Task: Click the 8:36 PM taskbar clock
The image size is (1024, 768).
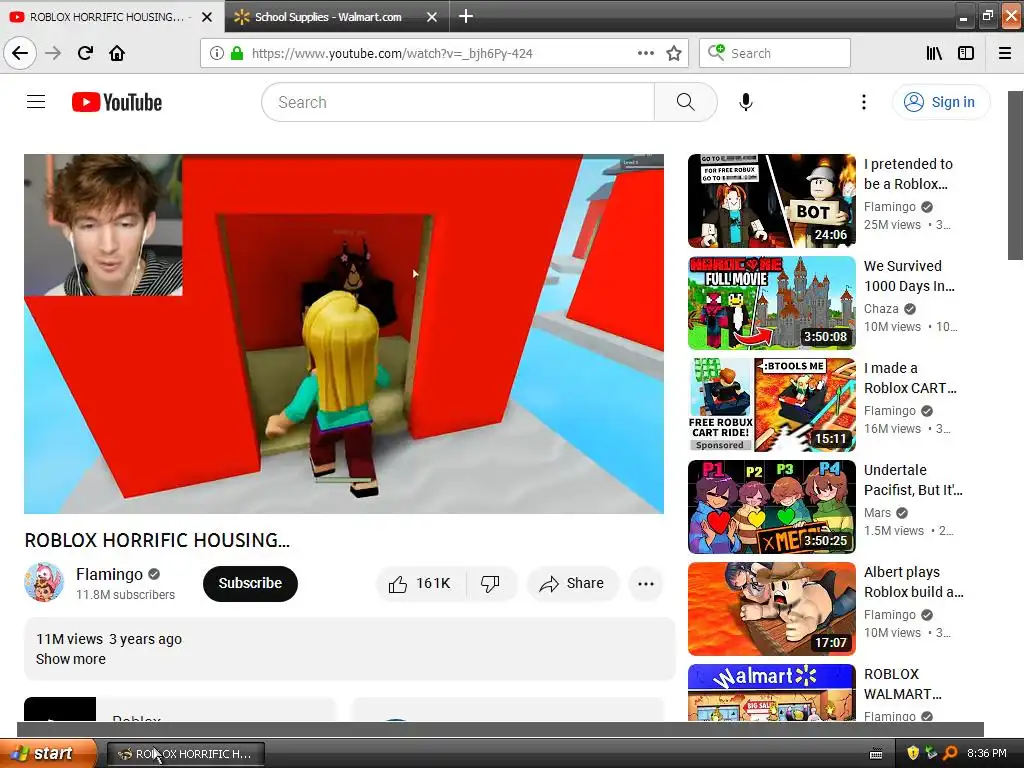Action: click(x=987, y=753)
